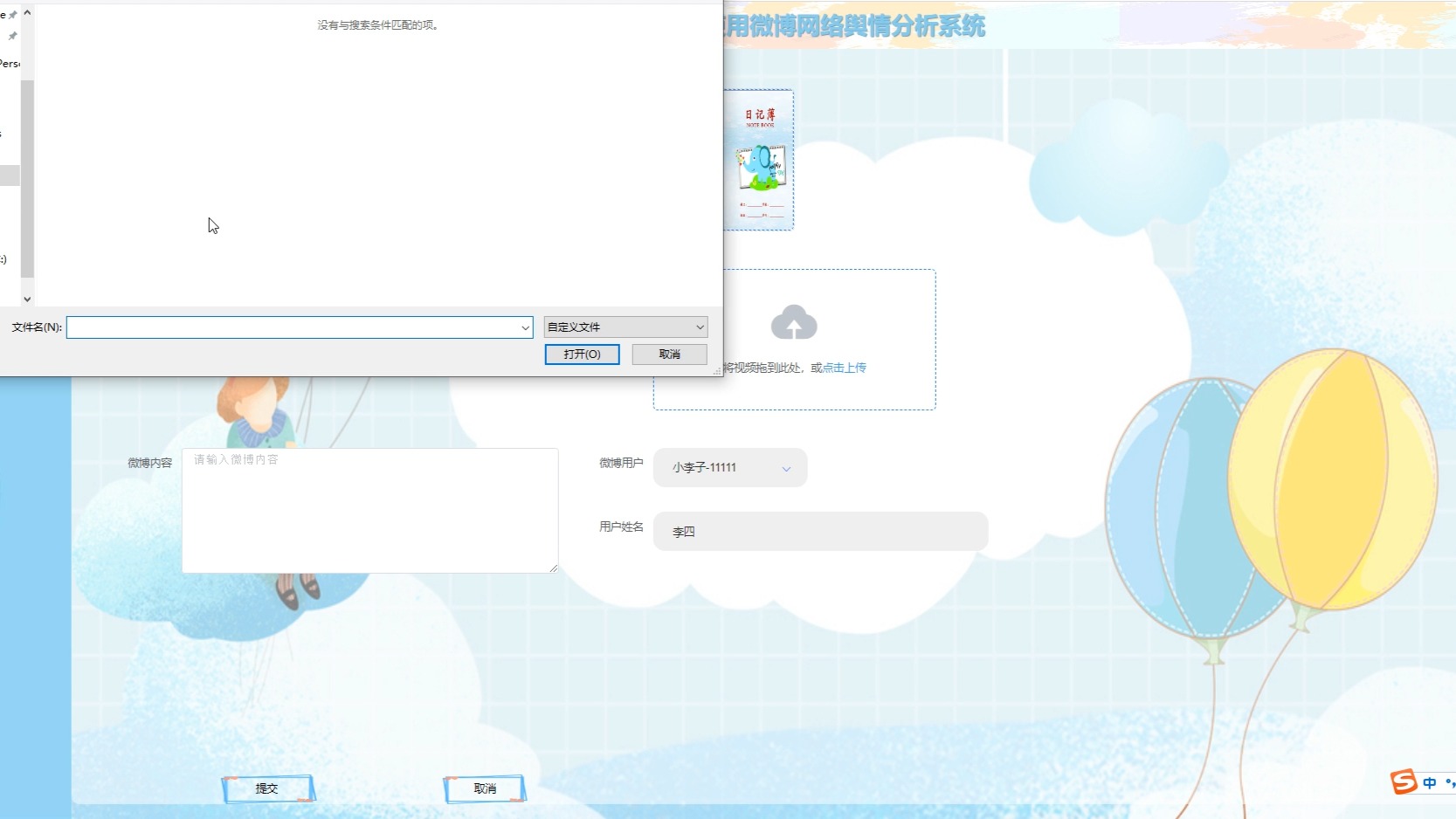This screenshot has width=1456, height=819.
Task: Click 取消 button in the file dialog
Action: pyautogui.click(x=670, y=354)
